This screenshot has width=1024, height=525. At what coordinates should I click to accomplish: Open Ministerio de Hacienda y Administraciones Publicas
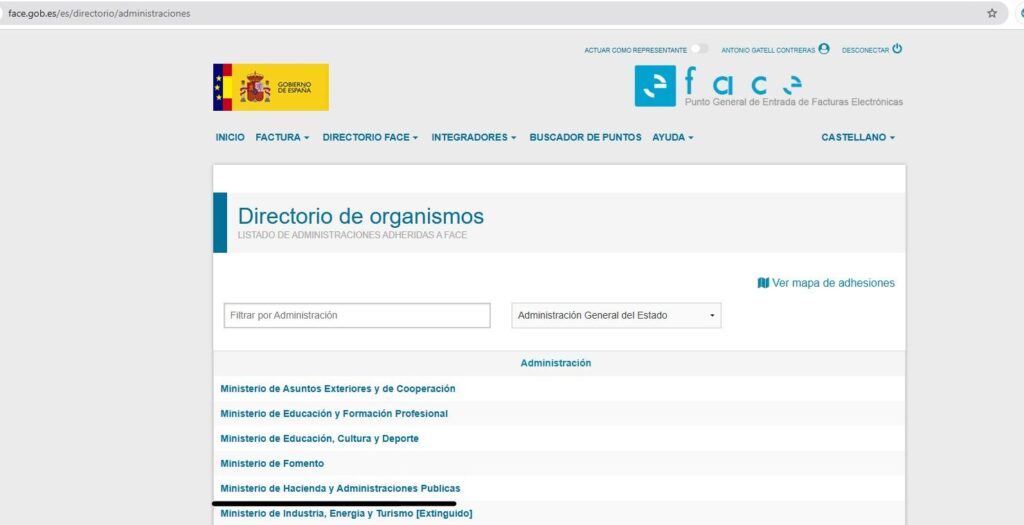tap(340, 488)
